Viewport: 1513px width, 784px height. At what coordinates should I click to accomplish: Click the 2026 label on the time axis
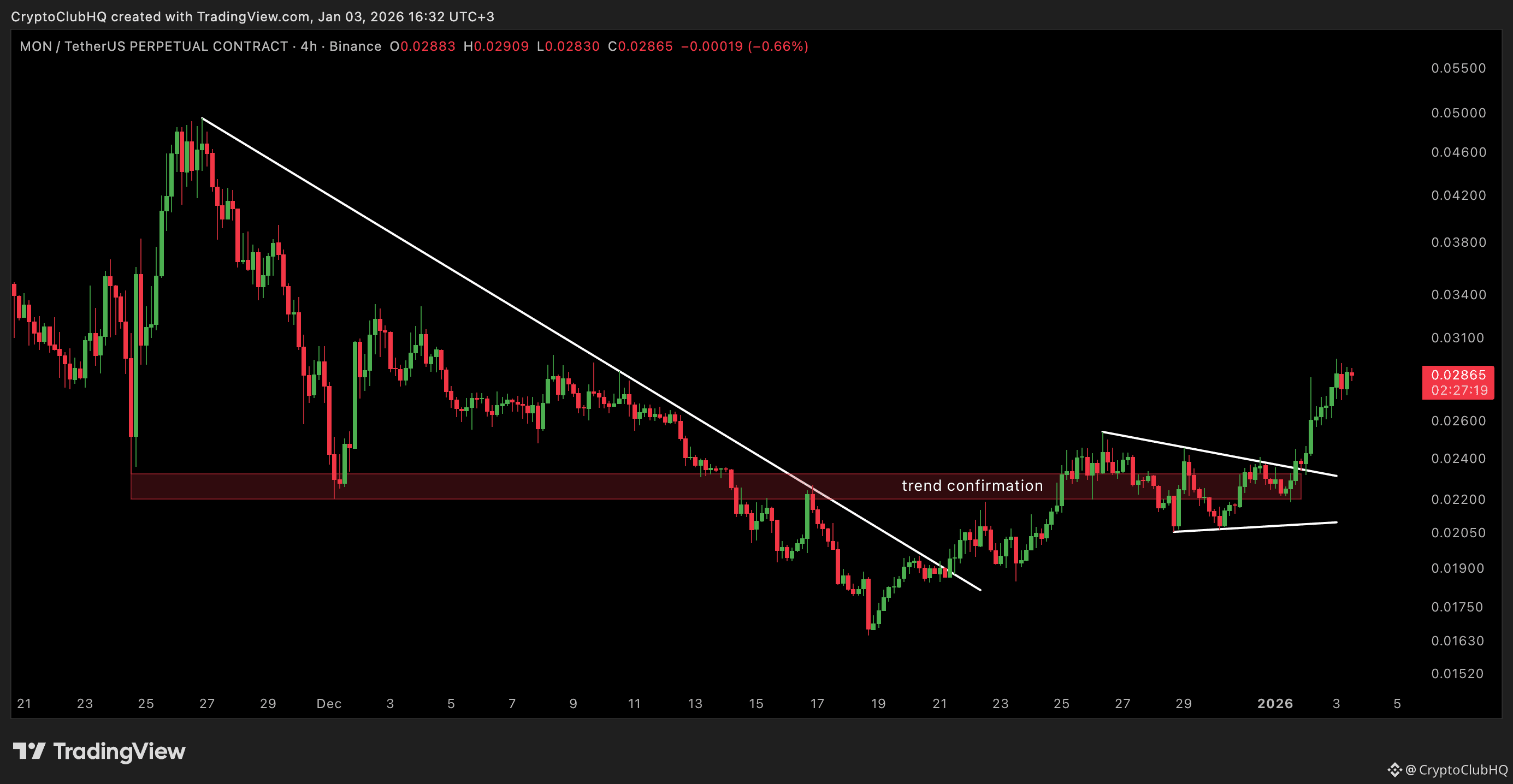point(1275,704)
